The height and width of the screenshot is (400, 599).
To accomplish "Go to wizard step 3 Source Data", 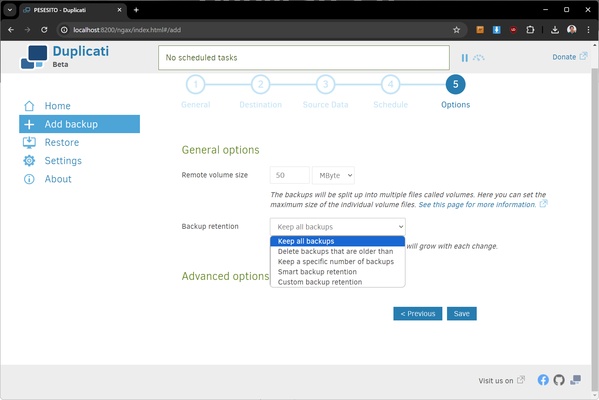I will 325,84.
